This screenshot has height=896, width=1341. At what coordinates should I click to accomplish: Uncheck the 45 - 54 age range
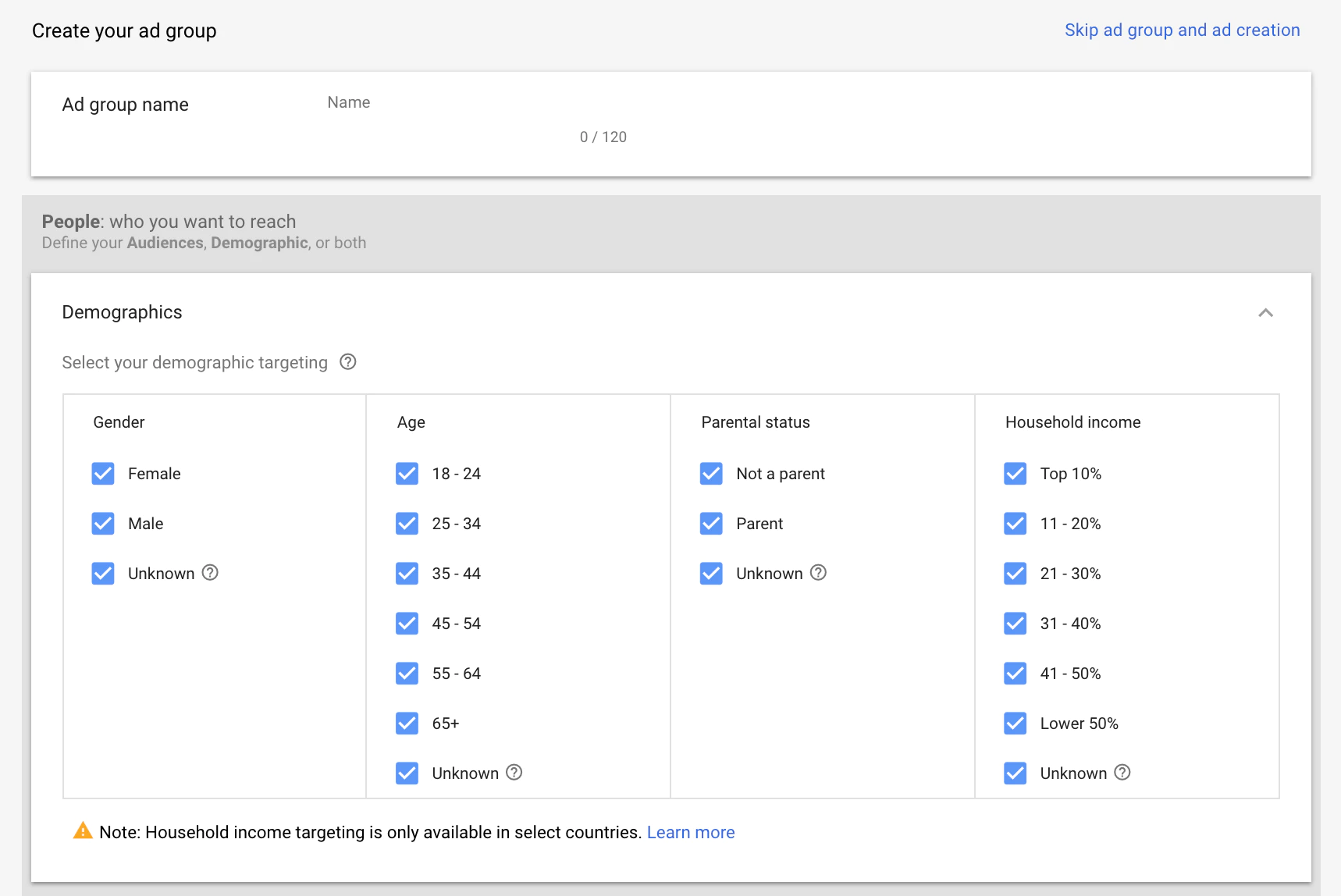(x=407, y=624)
